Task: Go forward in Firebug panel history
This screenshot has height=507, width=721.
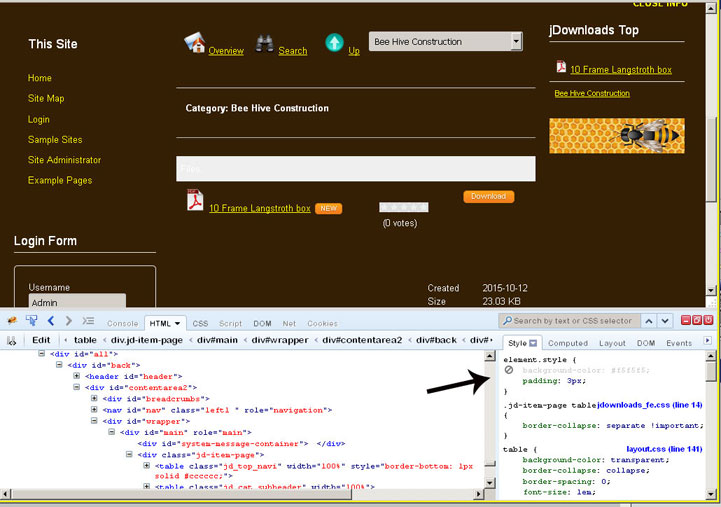Action: [x=69, y=321]
